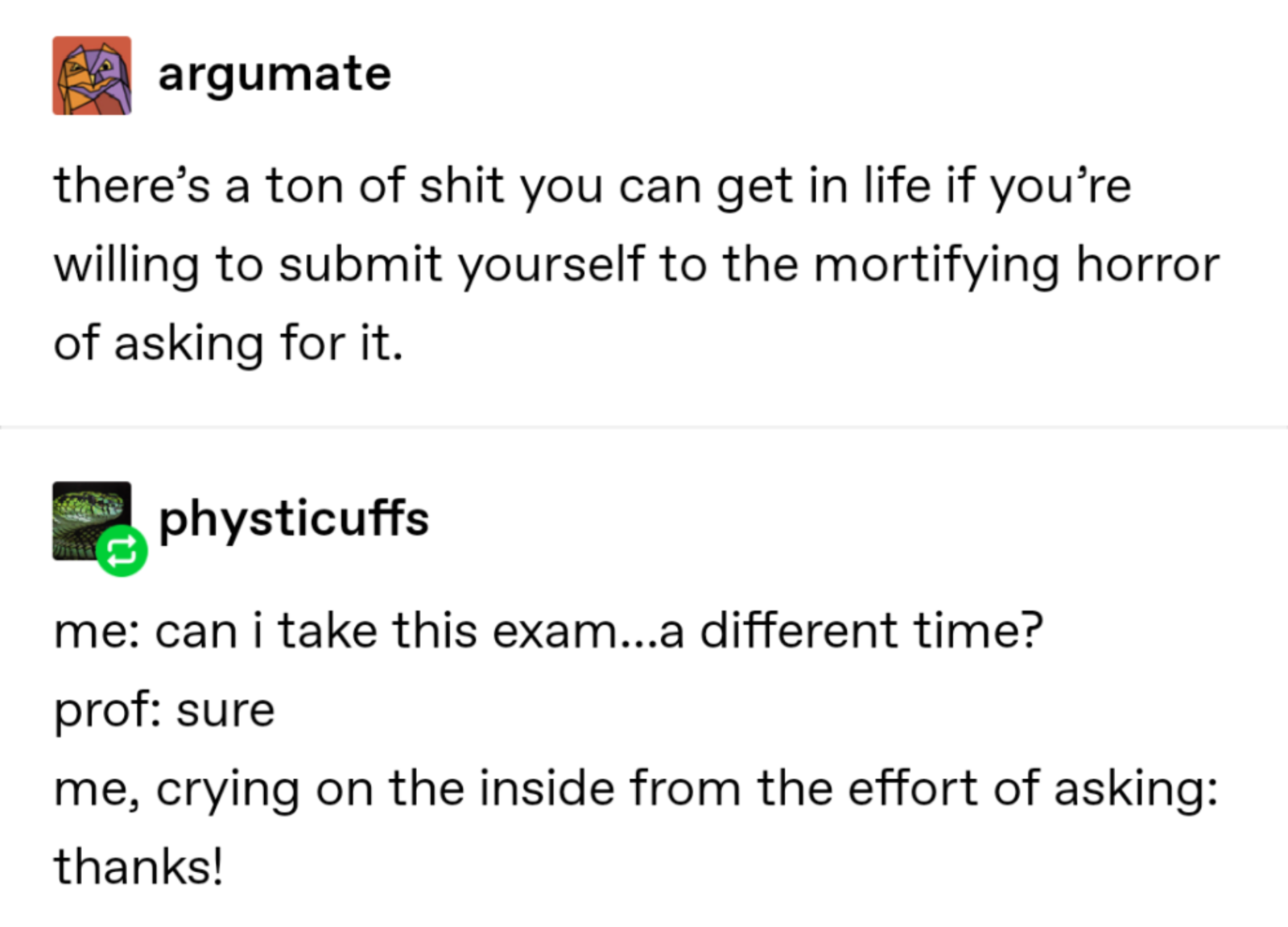Screen dimensions: 1288x927
Task: Open argumate's orange and purple avatar
Action: [92, 76]
